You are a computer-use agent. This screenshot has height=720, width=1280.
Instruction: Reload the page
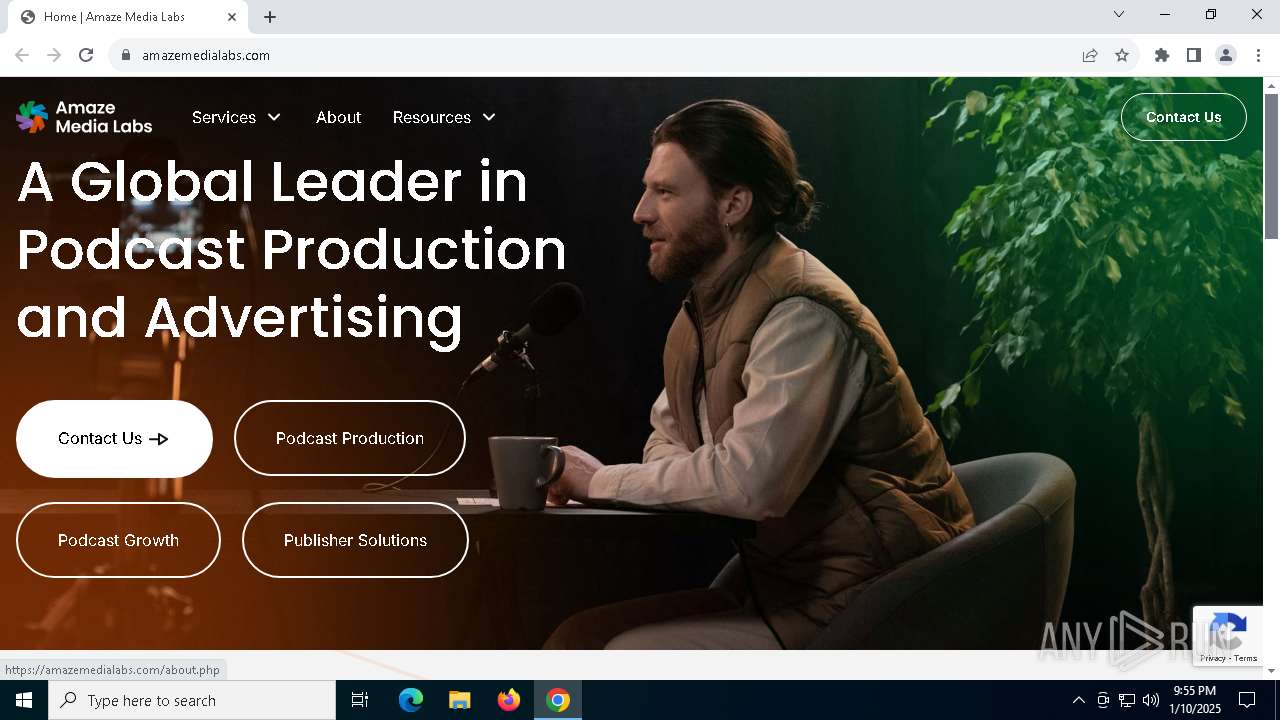[x=86, y=55]
